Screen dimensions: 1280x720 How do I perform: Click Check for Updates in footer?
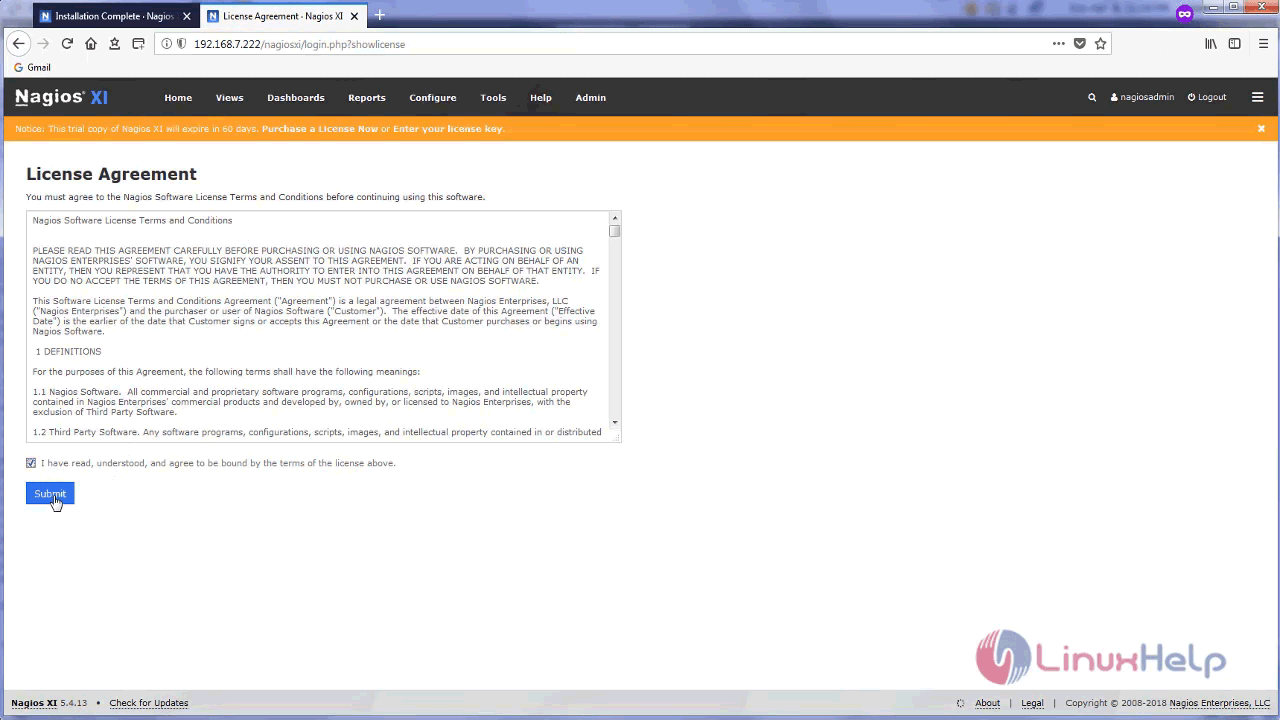click(x=149, y=703)
